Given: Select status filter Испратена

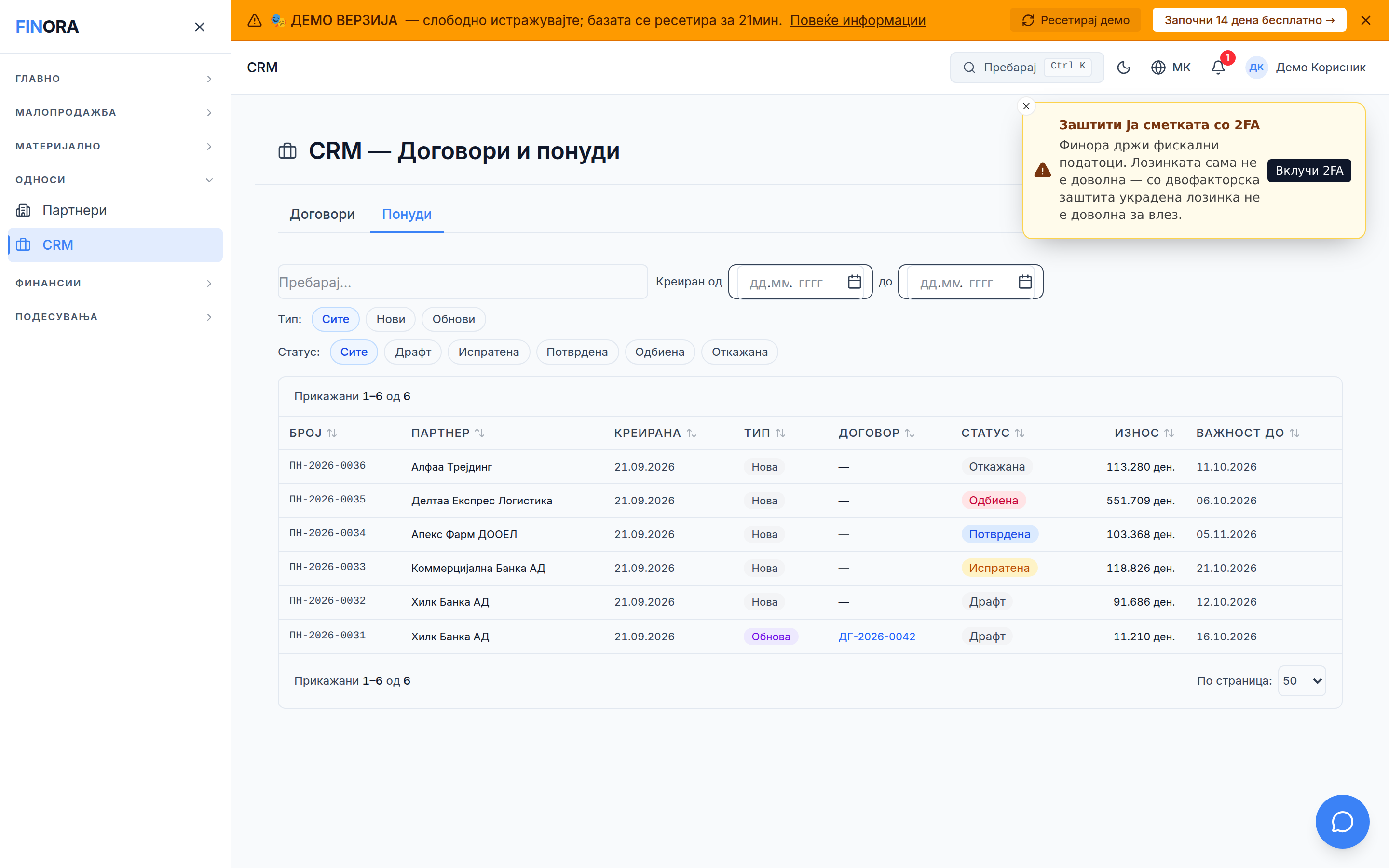Looking at the screenshot, I should pos(489,352).
